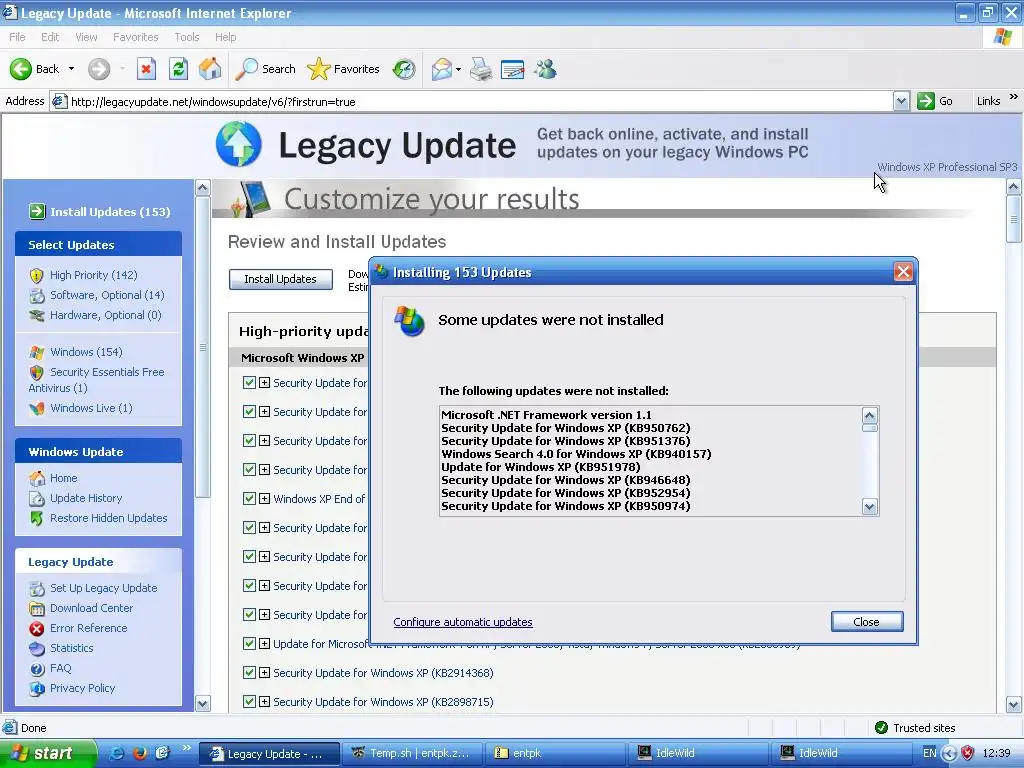Go to the Home page icon
The width and height of the screenshot is (1024, 768).
click(x=210, y=69)
